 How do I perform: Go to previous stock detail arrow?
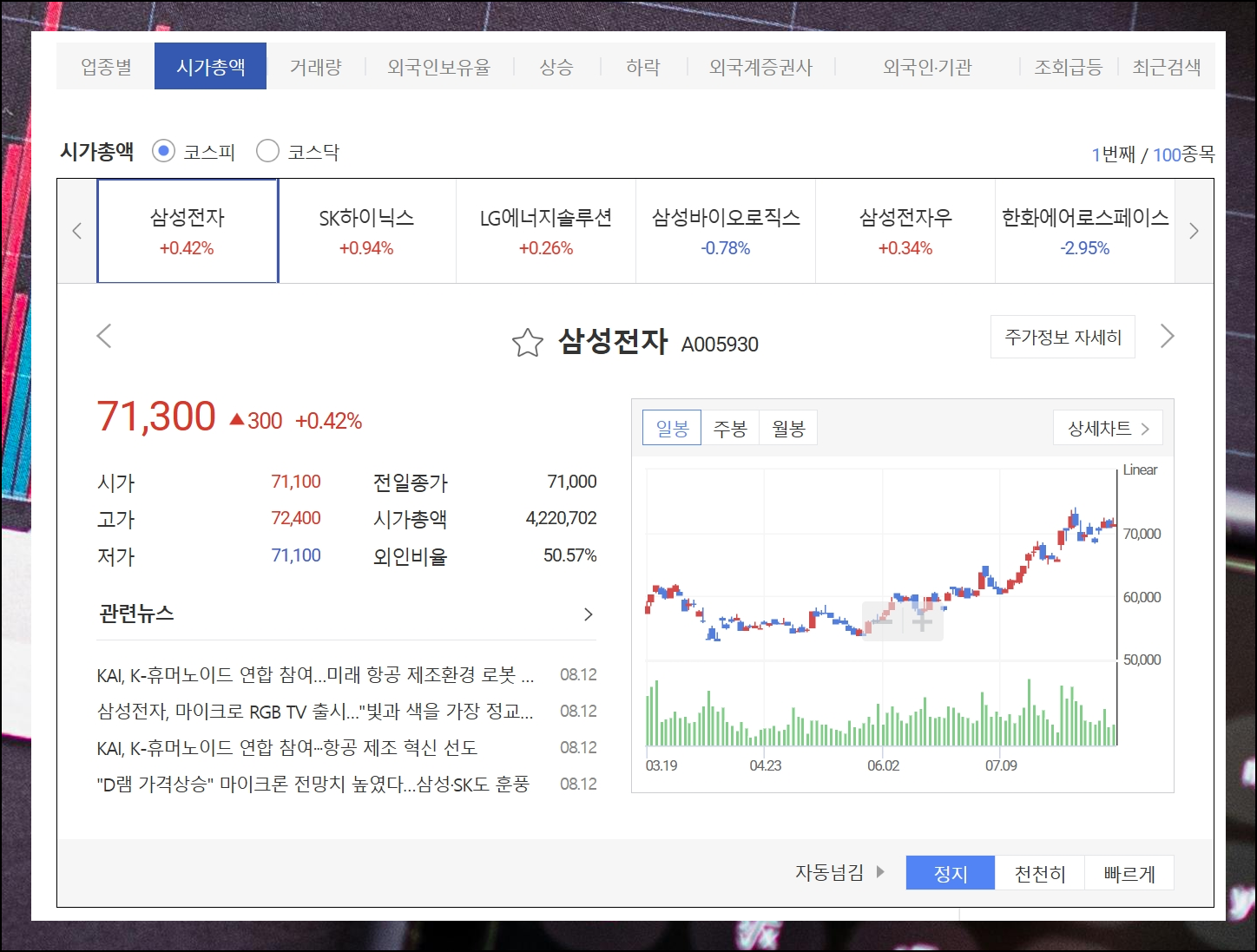coord(104,336)
